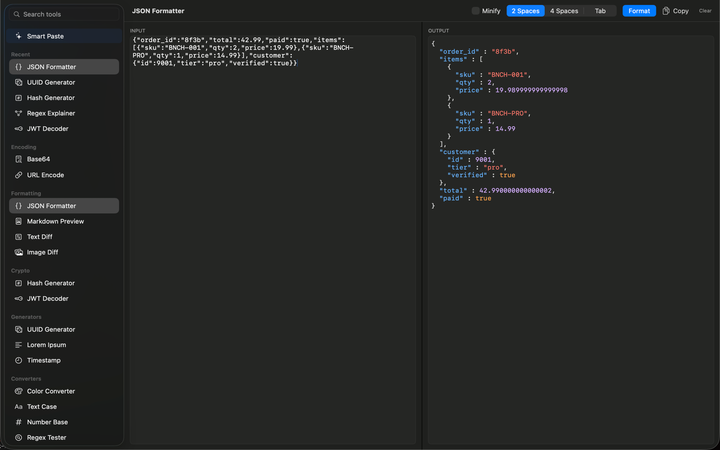The width and height of the screenshot is (720, 450).
Task: Click the Number Base label
Action: [x=47, y=422]
